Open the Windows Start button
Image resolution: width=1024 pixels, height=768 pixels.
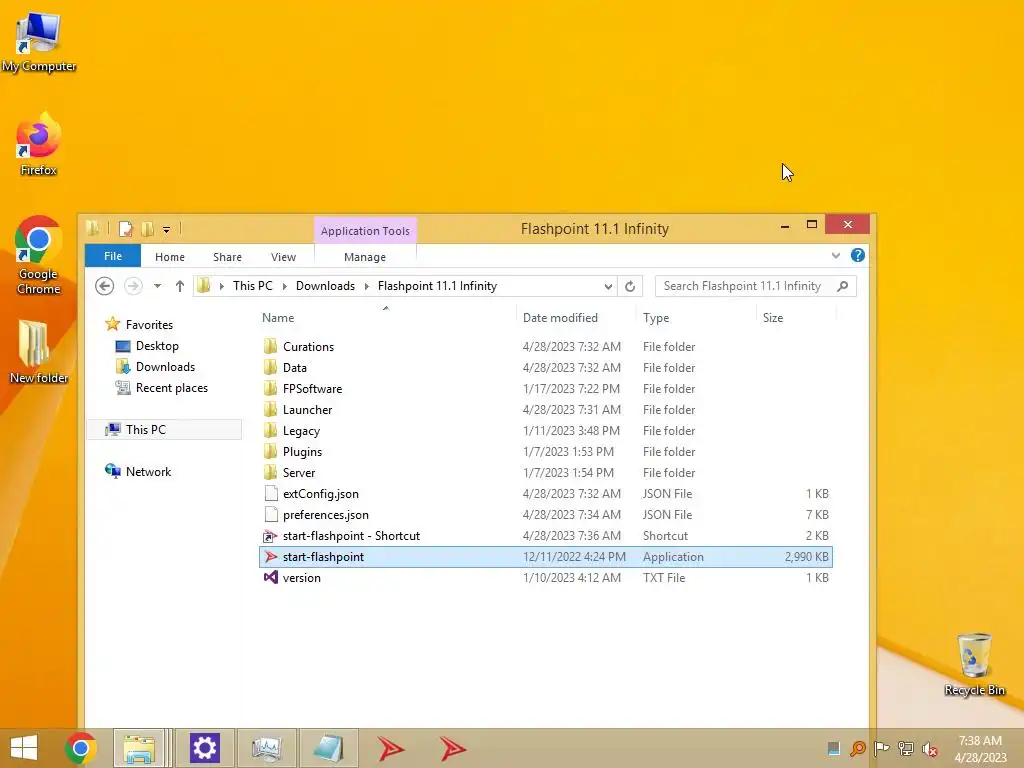pos(24,748)
